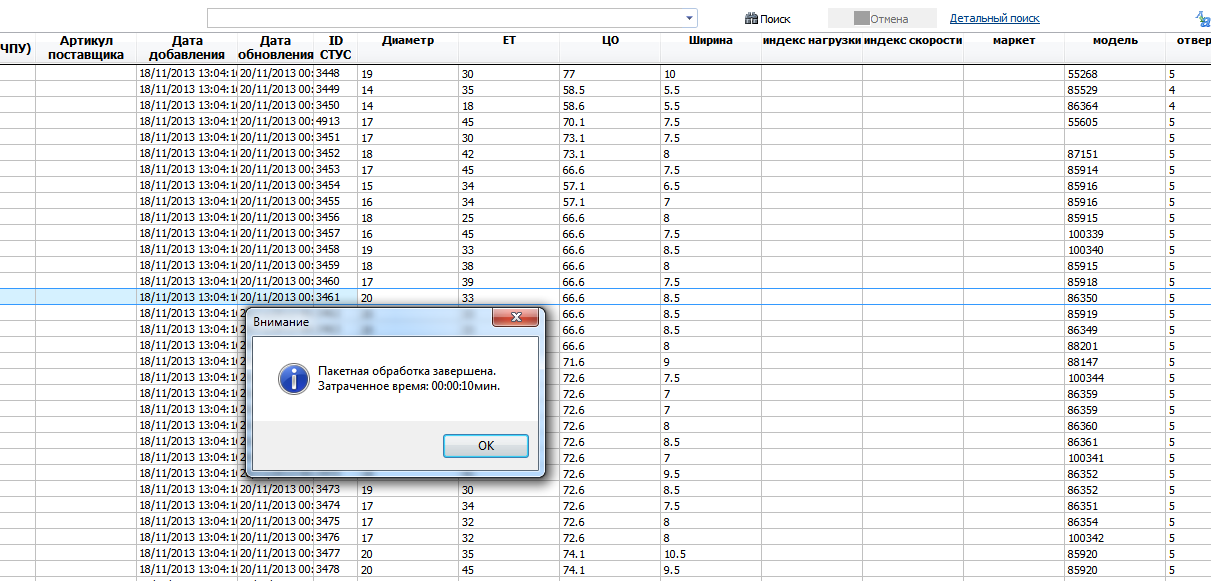Click model value 100341
1211x581 pixels.
1086,458
